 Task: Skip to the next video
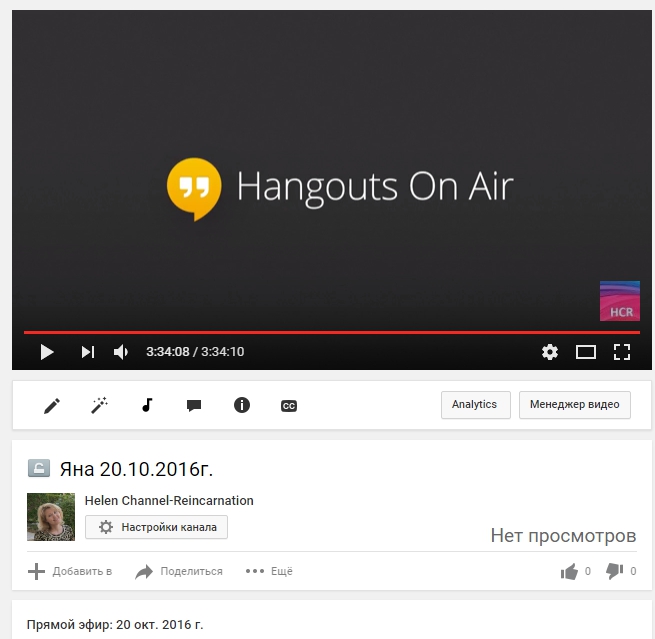[x=88, y=352]
